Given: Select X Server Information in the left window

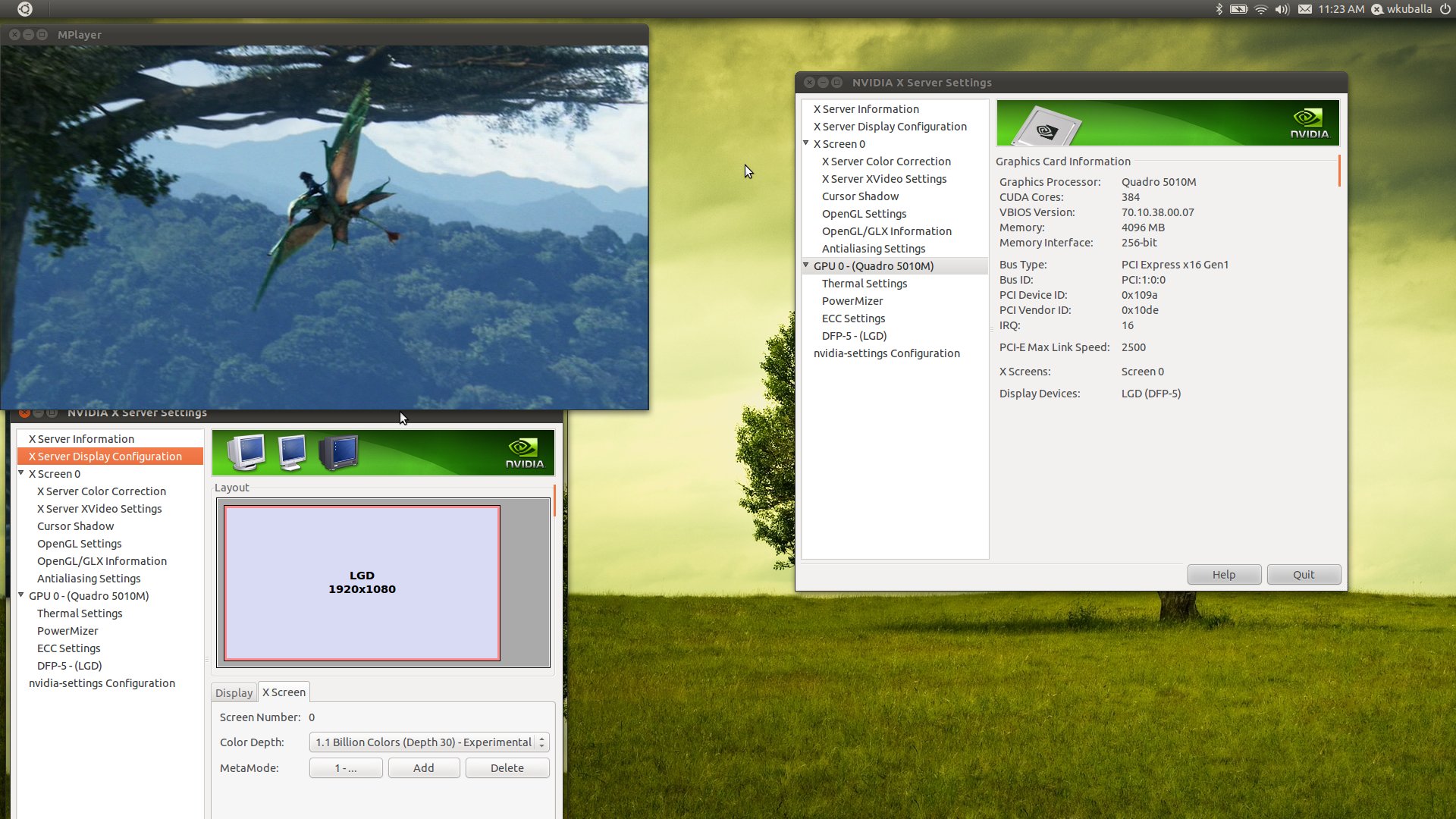Looking at the screenshot, I should pos(81,439).
